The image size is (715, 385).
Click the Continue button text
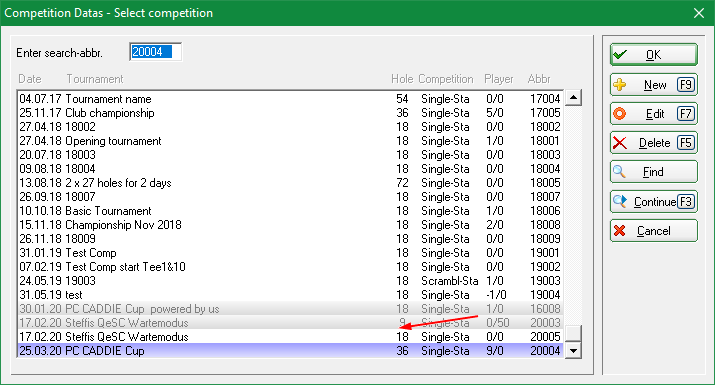(x=655, y=202)
